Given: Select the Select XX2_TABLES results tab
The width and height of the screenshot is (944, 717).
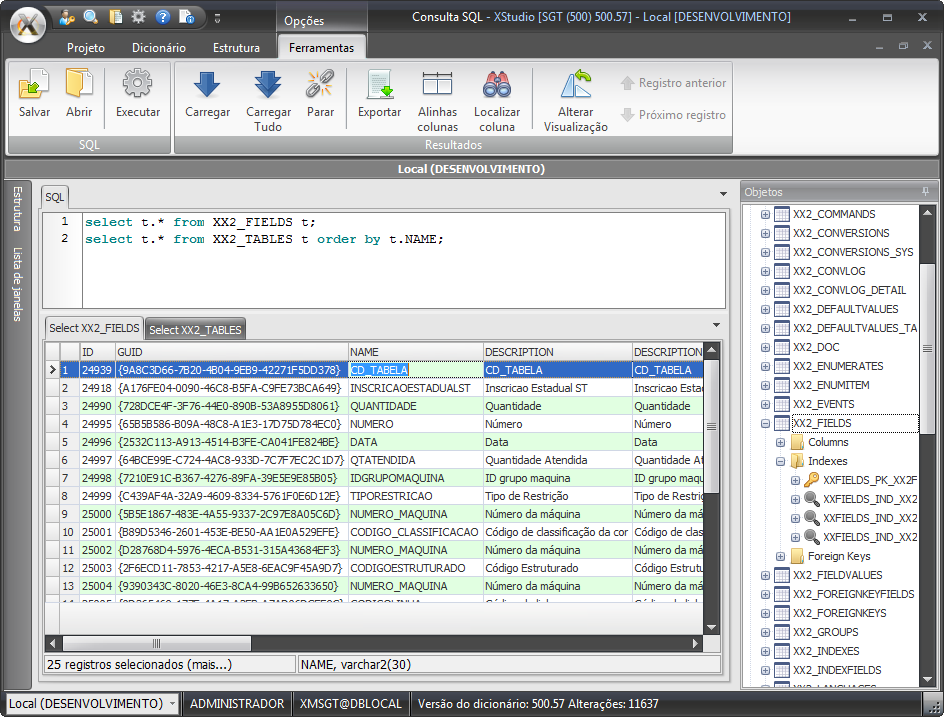Looking at the screenshot, I should pos(195,329).
